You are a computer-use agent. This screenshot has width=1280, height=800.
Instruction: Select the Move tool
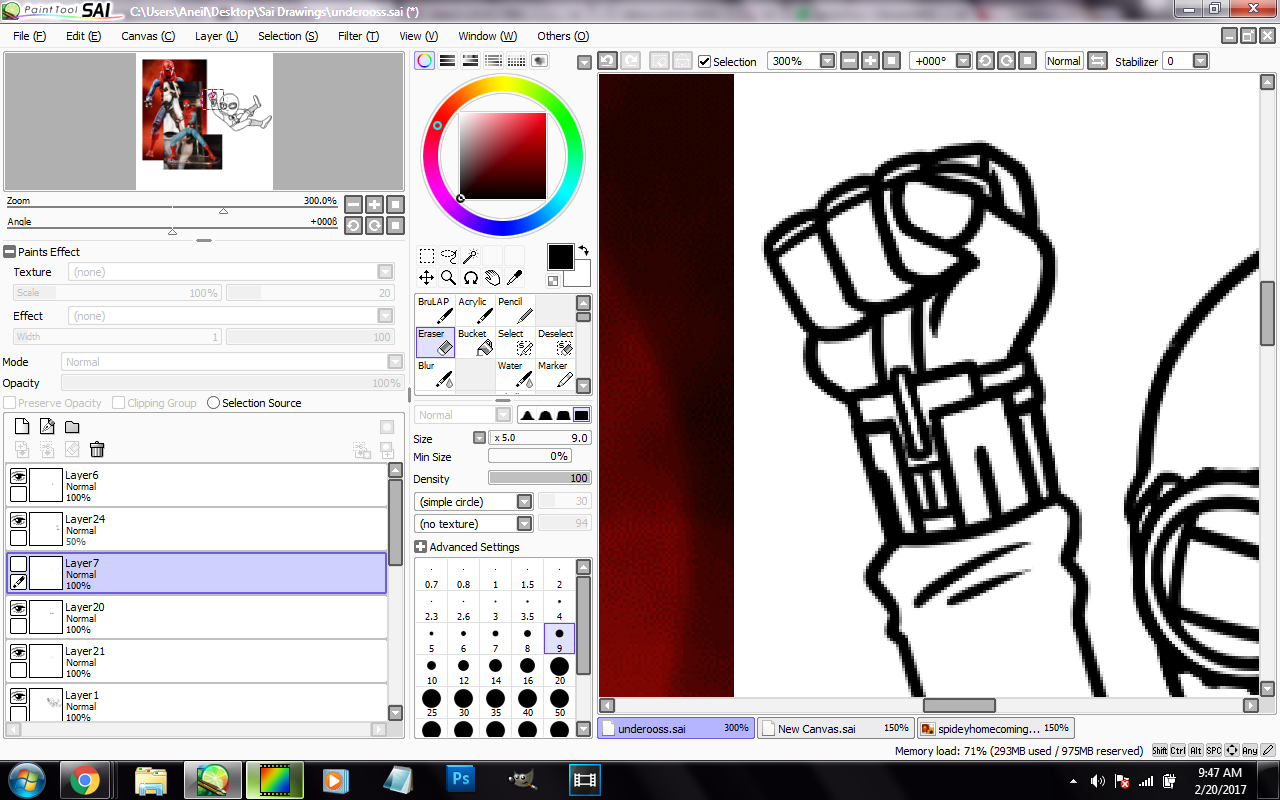click(x=427, y=278)
